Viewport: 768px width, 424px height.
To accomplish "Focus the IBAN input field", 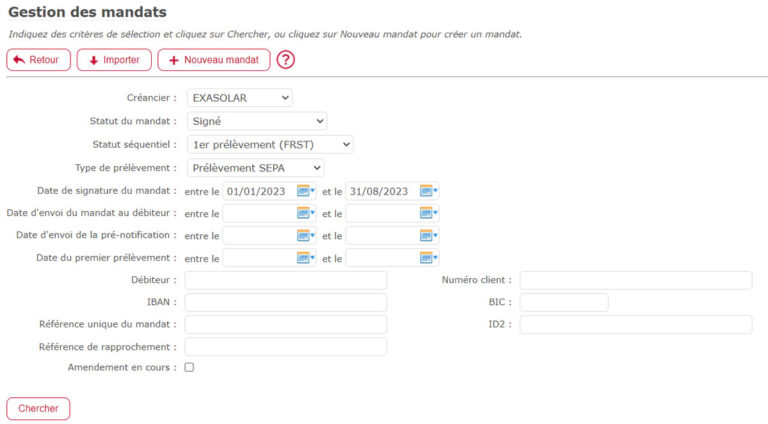I will coord(285,302).
